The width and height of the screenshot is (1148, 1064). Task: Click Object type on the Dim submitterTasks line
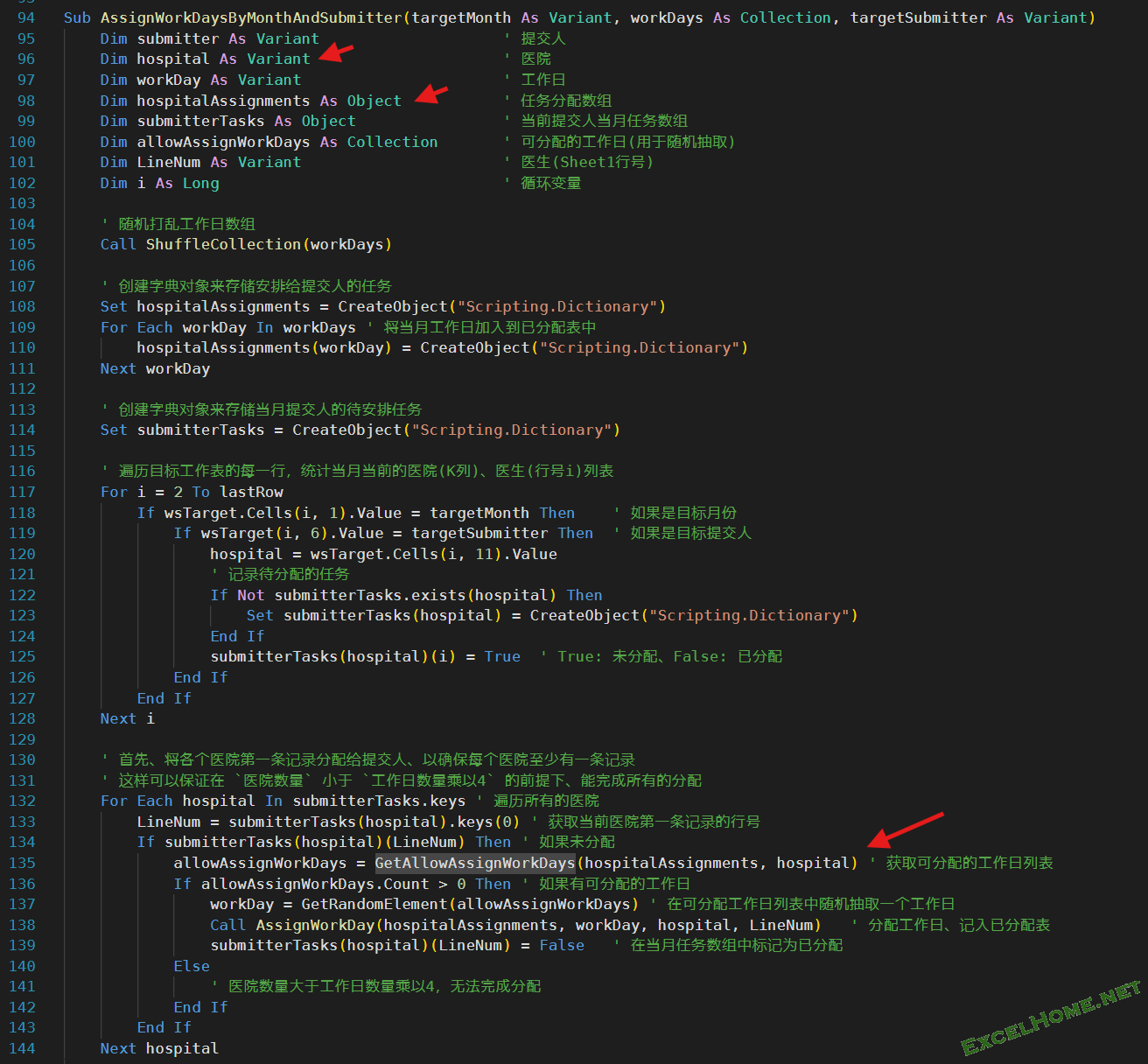click(328, 121)
